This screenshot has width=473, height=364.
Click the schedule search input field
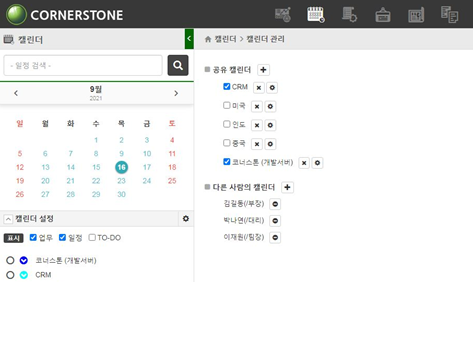coord(83,65)
